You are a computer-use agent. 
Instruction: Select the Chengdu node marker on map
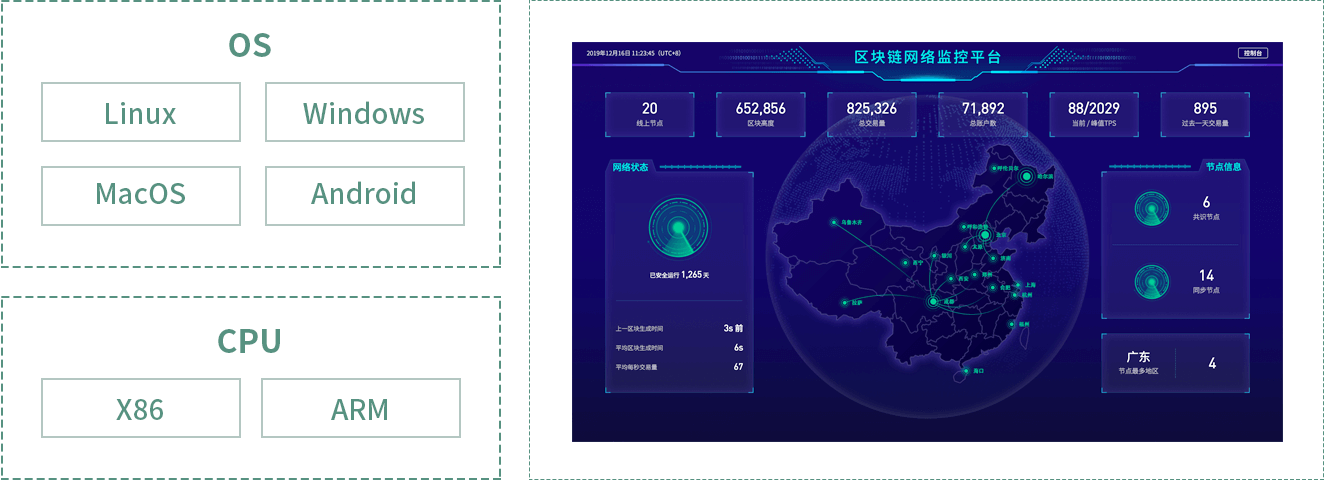point(933,301)
